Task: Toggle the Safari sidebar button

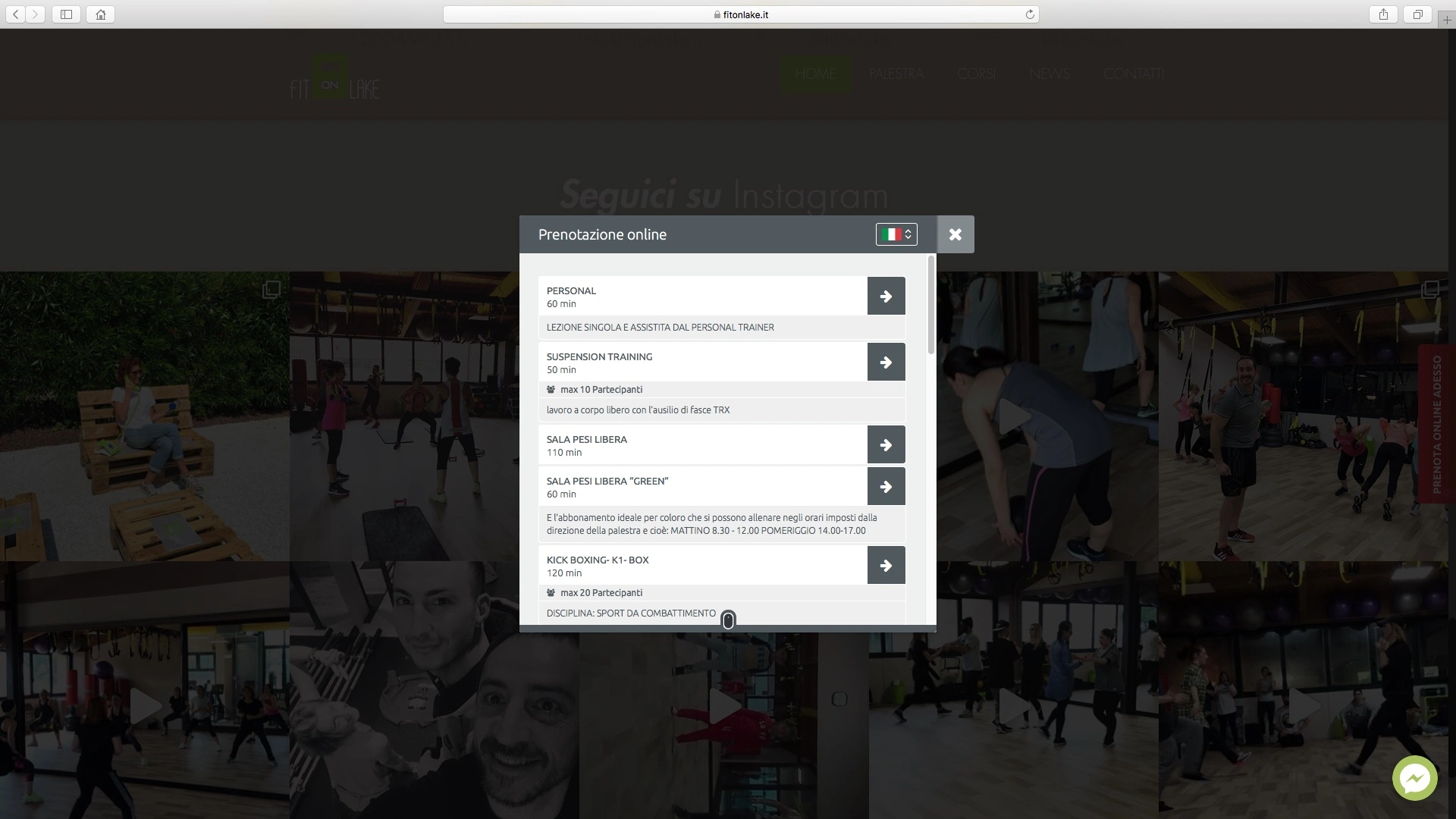Action: pyautogui.click(x=66, y=14)
